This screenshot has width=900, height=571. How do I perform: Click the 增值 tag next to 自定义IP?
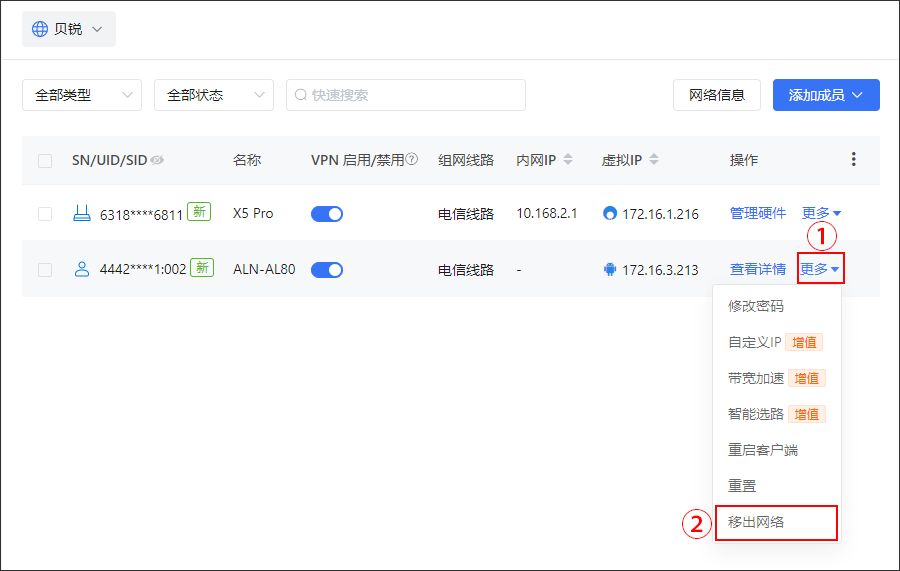804,343
